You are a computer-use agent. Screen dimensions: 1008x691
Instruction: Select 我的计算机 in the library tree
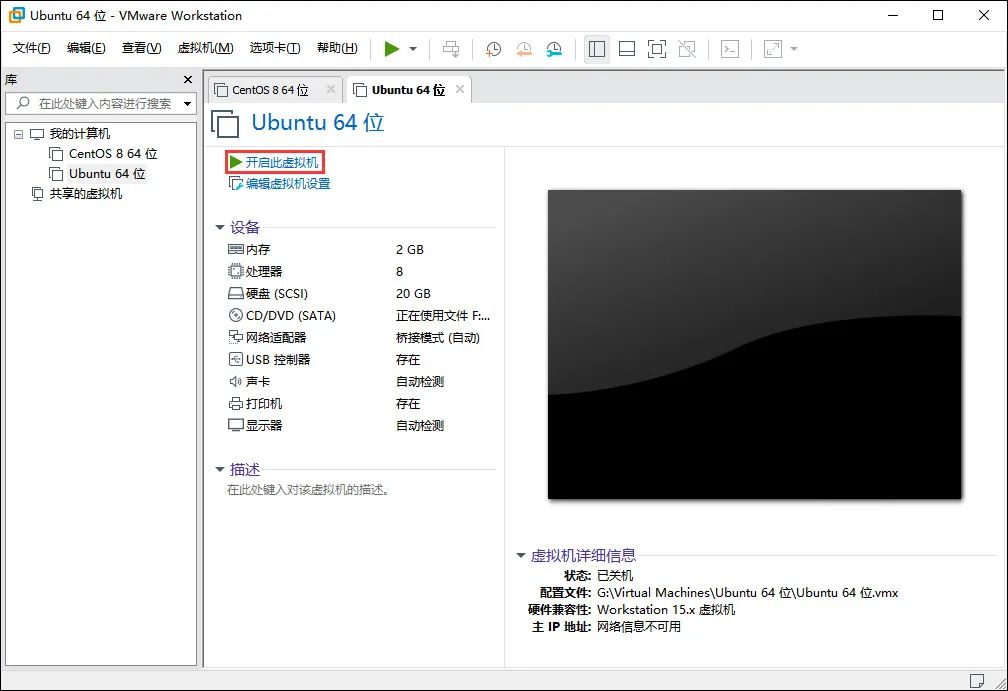click(80, 134)
